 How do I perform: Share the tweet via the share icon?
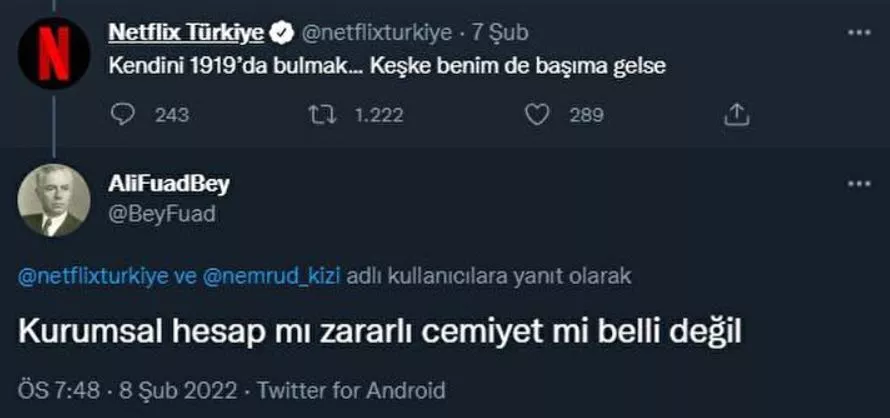pos(736,115)
